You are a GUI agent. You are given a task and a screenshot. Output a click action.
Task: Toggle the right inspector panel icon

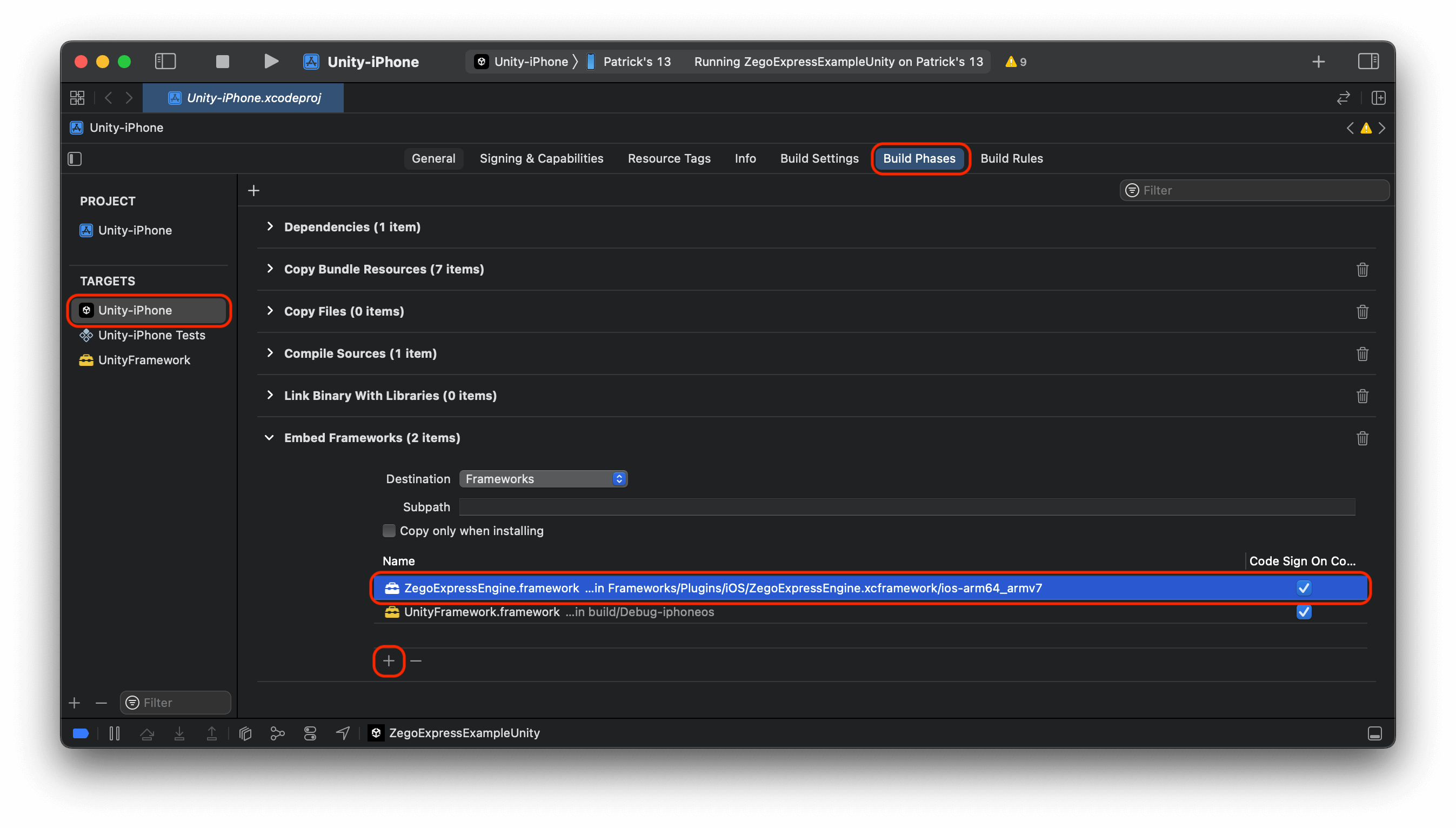[x=1368, y=62]
